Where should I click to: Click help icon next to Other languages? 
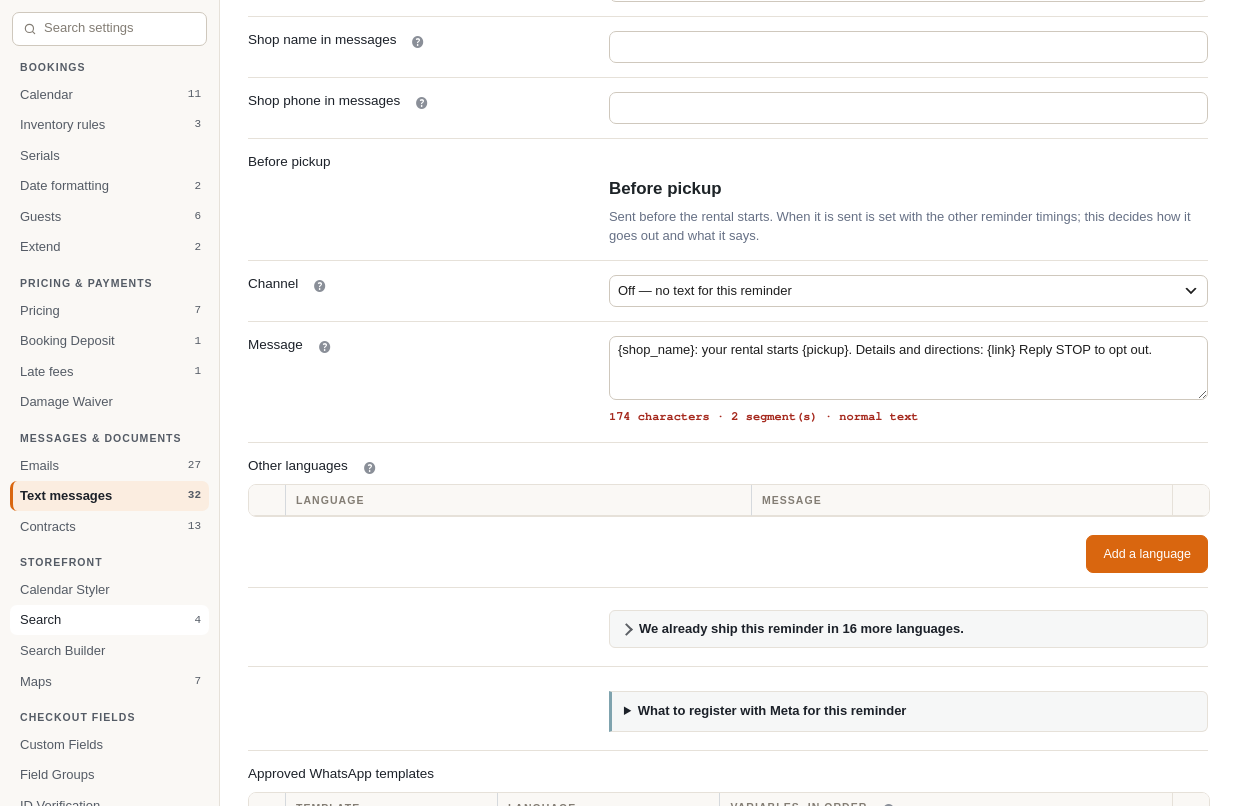370,468
